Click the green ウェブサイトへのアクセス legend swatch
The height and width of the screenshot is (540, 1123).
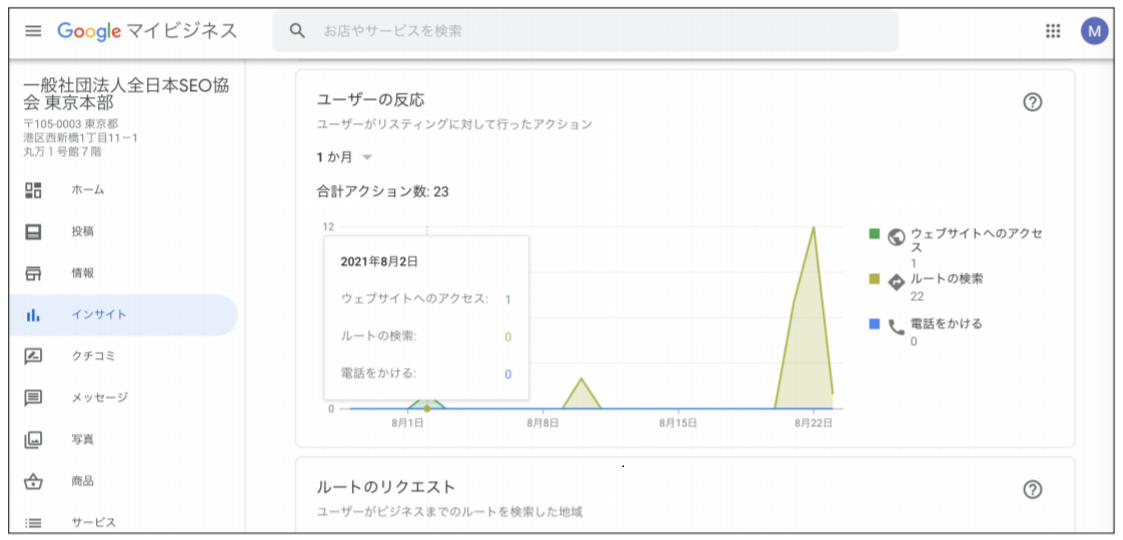pyautogui.click(x=874, y=233)
